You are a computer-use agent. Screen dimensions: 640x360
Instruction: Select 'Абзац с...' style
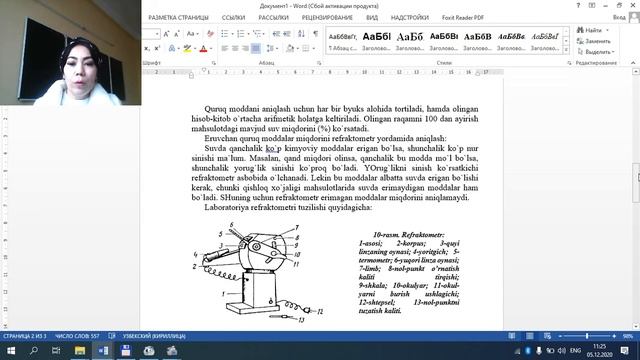[x=342, y=42]
